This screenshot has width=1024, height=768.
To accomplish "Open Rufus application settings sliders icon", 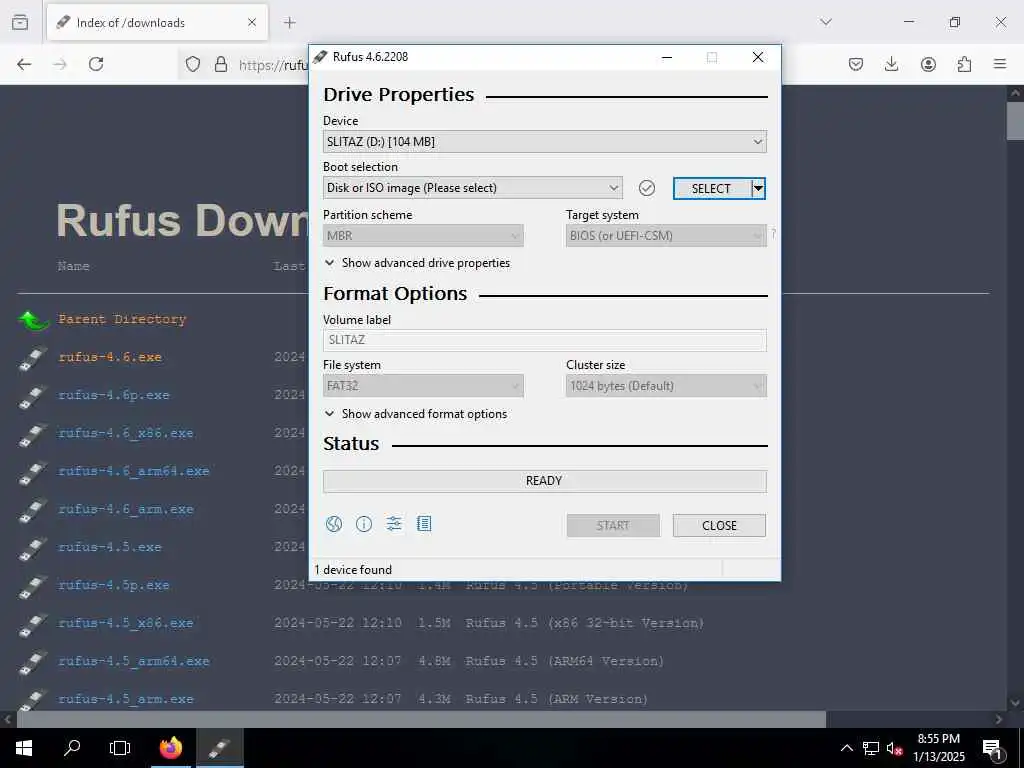I will click(x=394, y=524).
